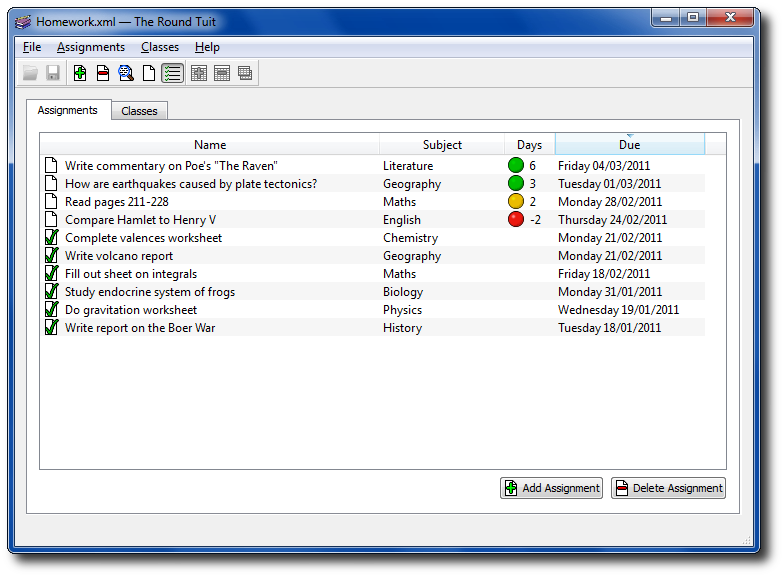
Task: Click the magnifier view assignment toolbar icon
Action: click(x=126, y=73)
